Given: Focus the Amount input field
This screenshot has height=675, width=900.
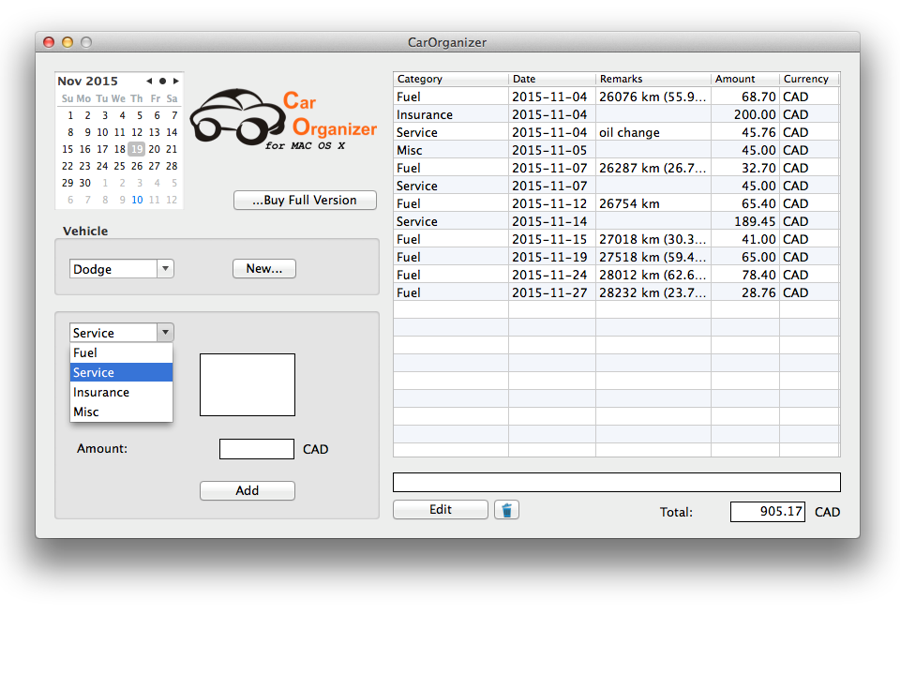Looking at the screenshot, I should (x=256, y=449).
